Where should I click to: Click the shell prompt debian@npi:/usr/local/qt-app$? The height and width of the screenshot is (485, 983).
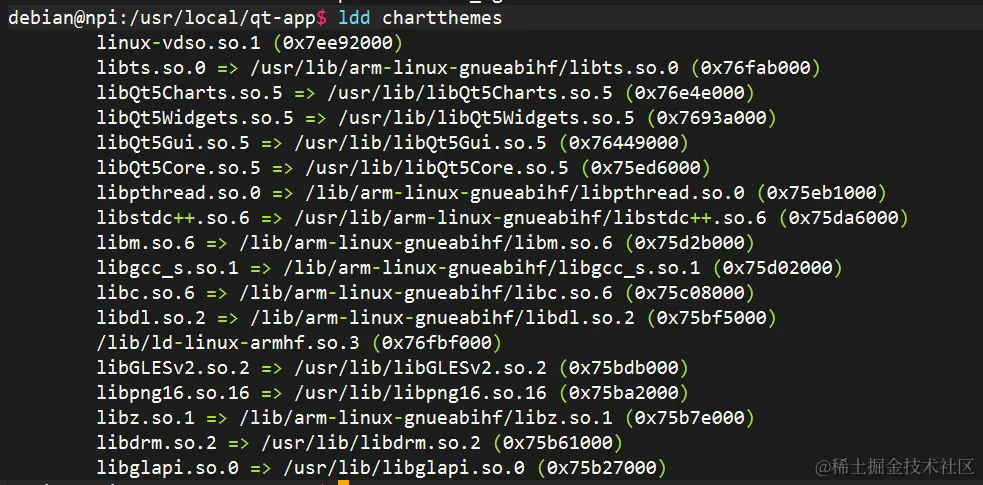tap(168, 18)
